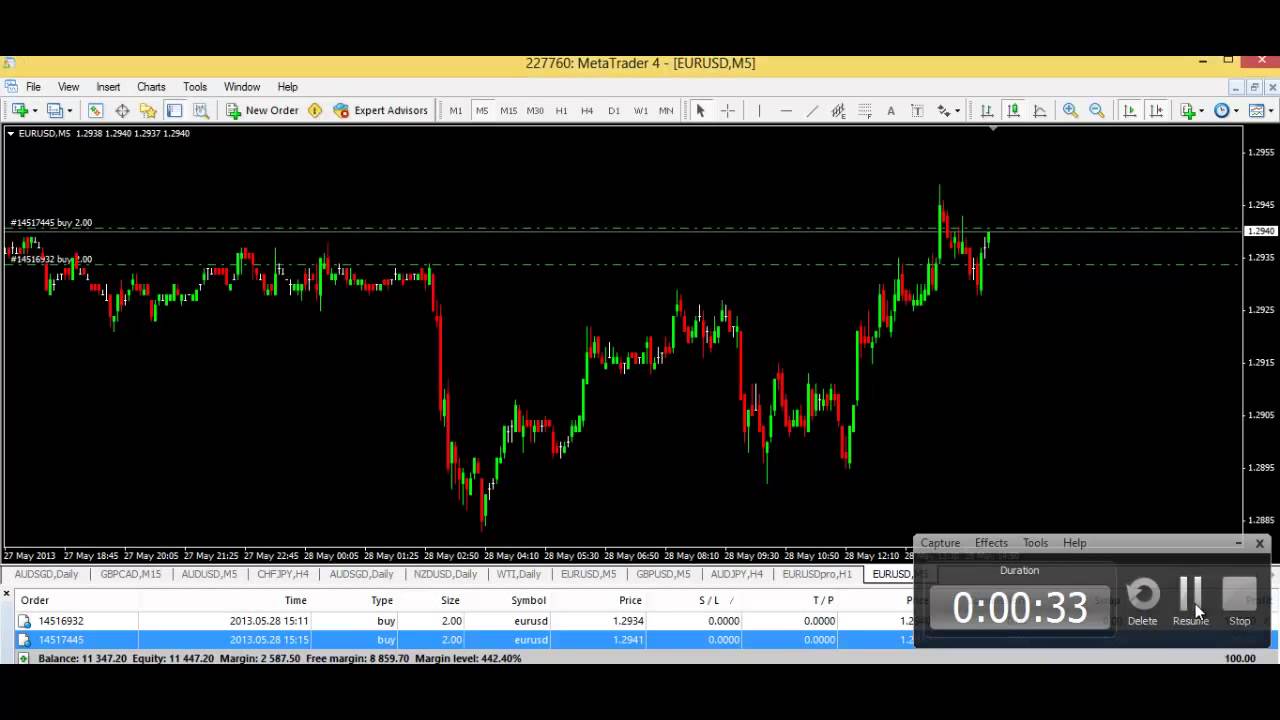Switch chart to bar chart mode
This screenshot has height=720, width=1280.
986,110
